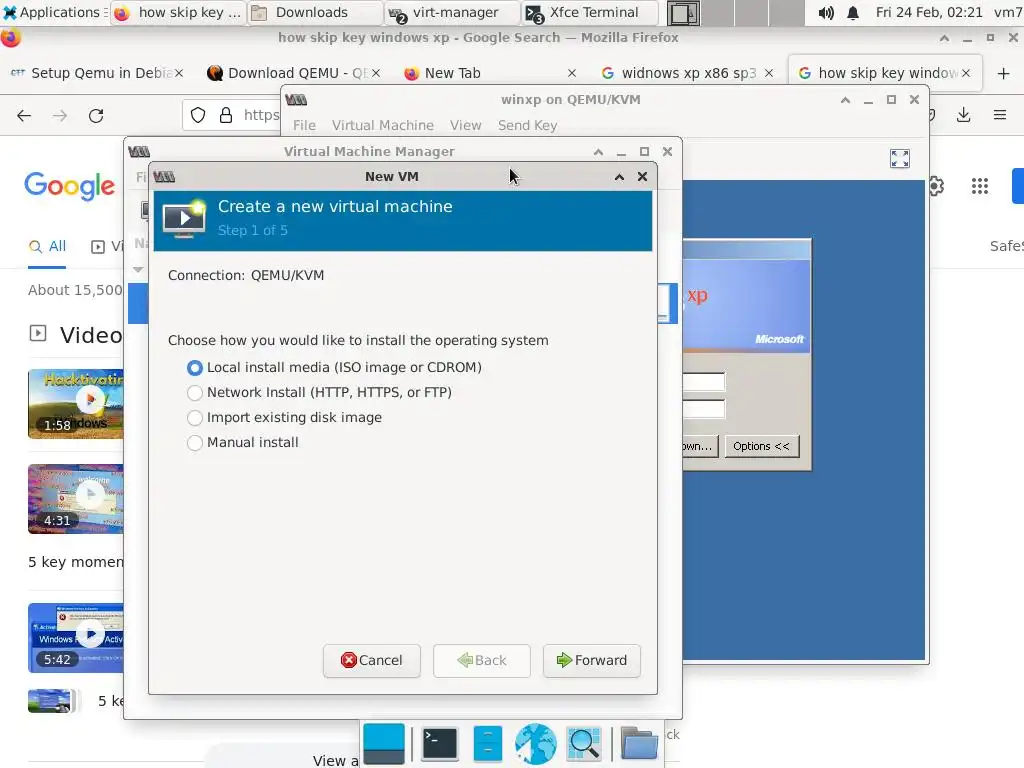Open Firefox downloads icon

tap(963, 116)
